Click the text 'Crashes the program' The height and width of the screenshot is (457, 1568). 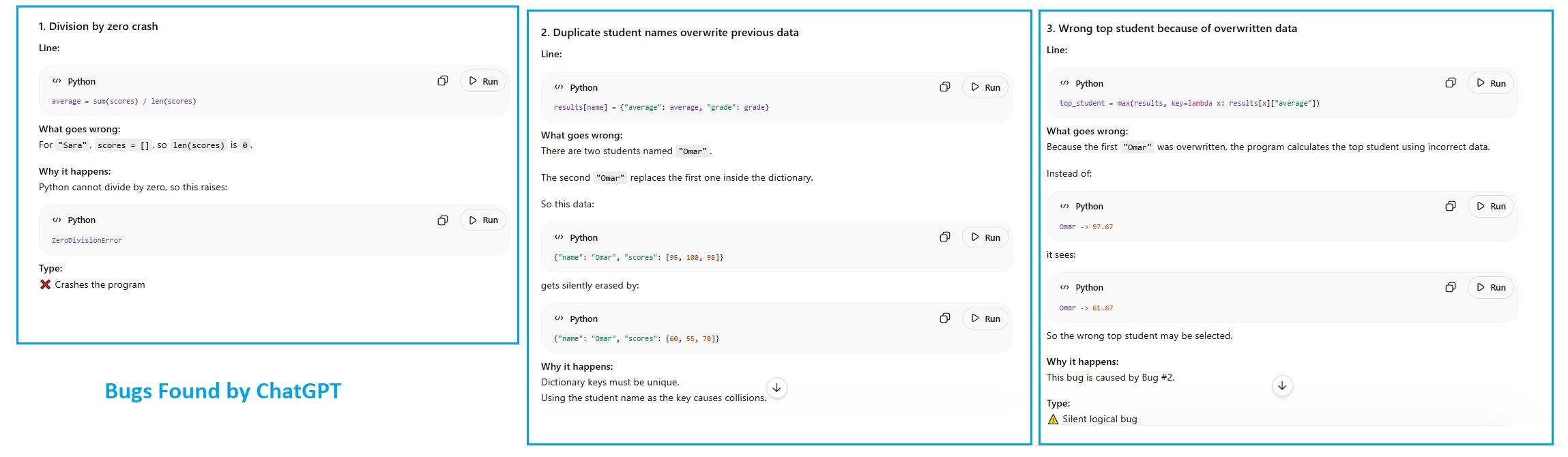(x=100, y=284)
